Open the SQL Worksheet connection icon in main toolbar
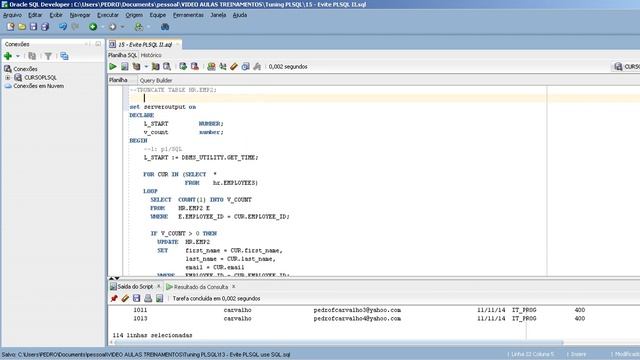 139,27
